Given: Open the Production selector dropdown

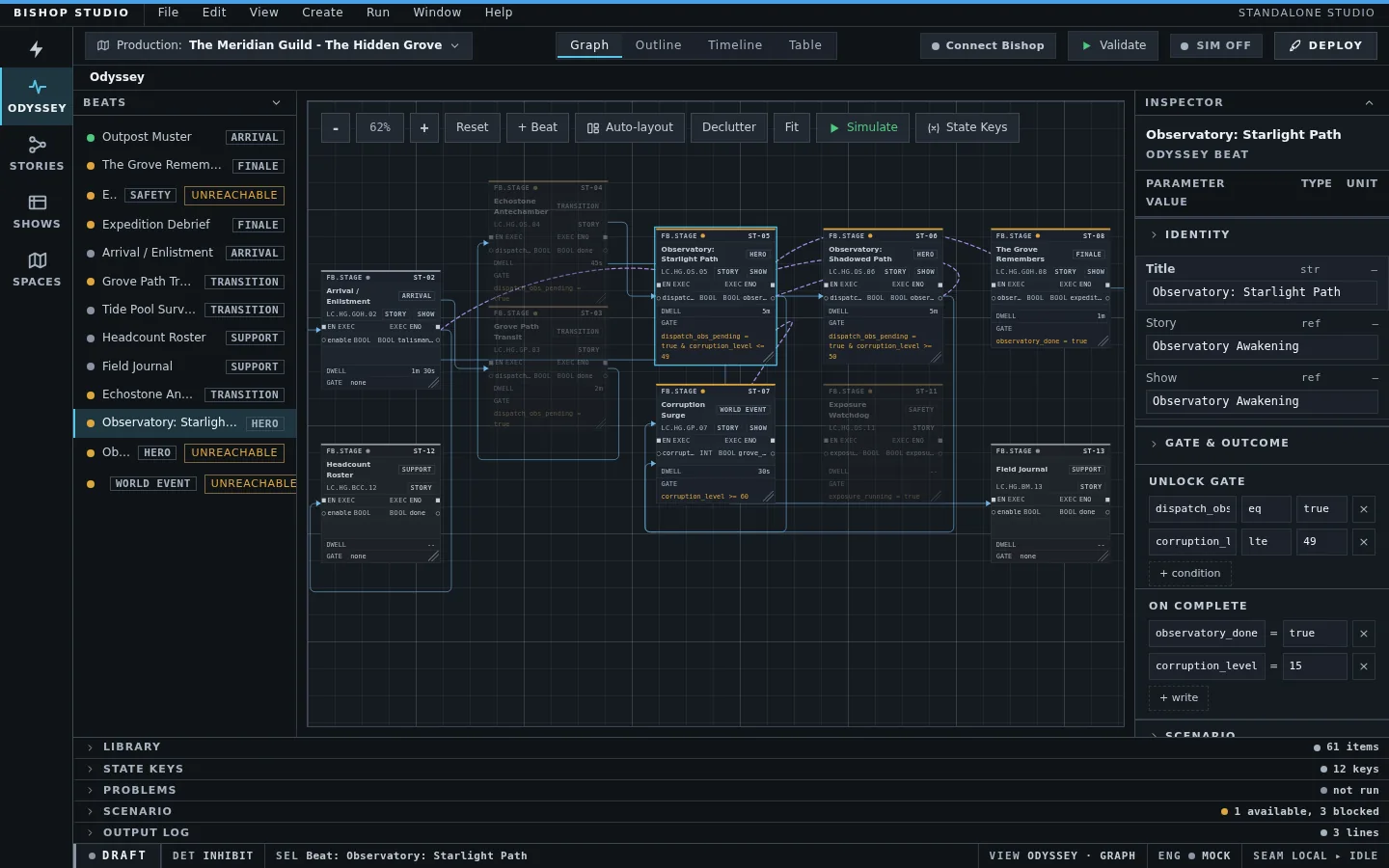Looking at the screenshot, I should pyautogui.click(x=279, y=45).
